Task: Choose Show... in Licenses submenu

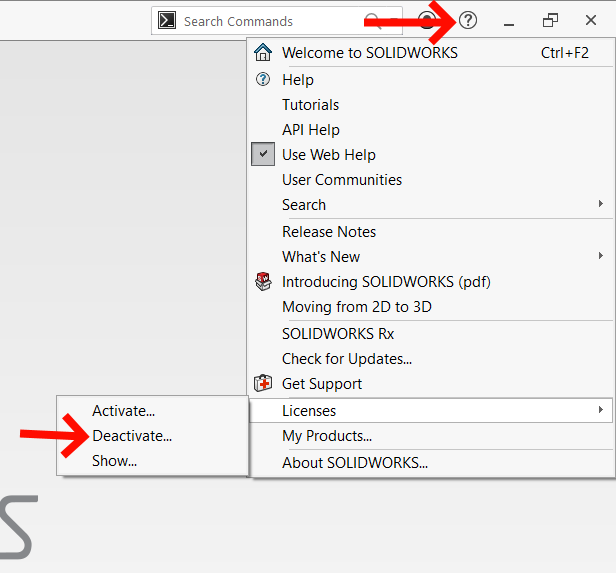Action: (x=114, y=461)
